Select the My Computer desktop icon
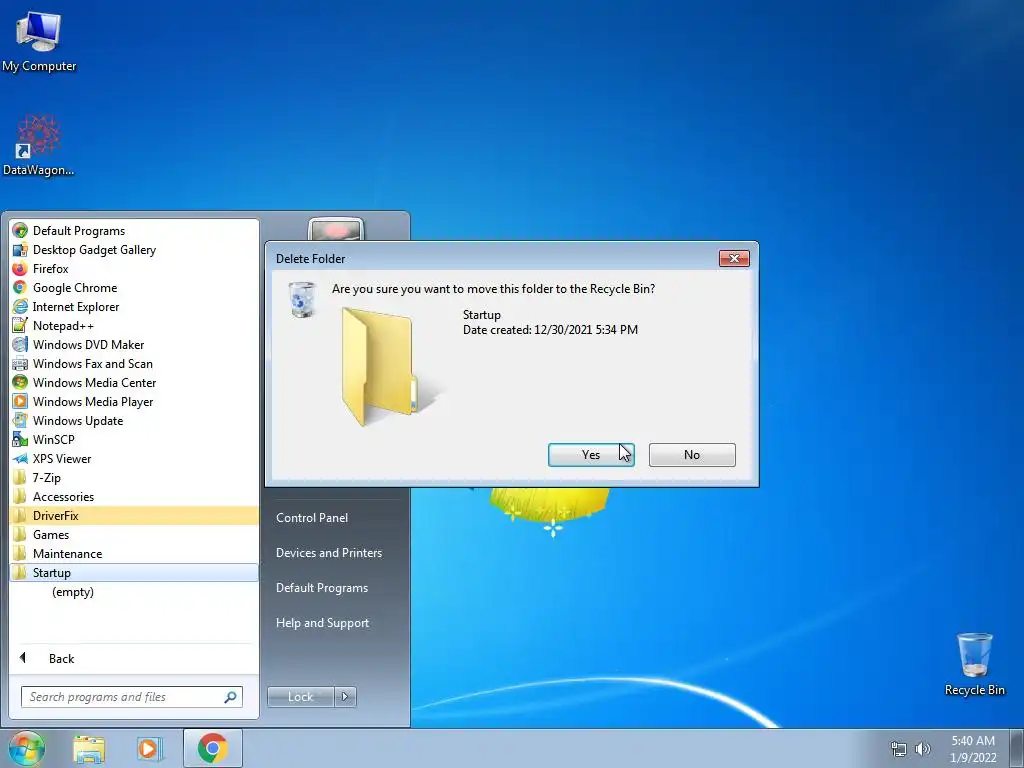The image size is (1024, 768). coord(39,40)
